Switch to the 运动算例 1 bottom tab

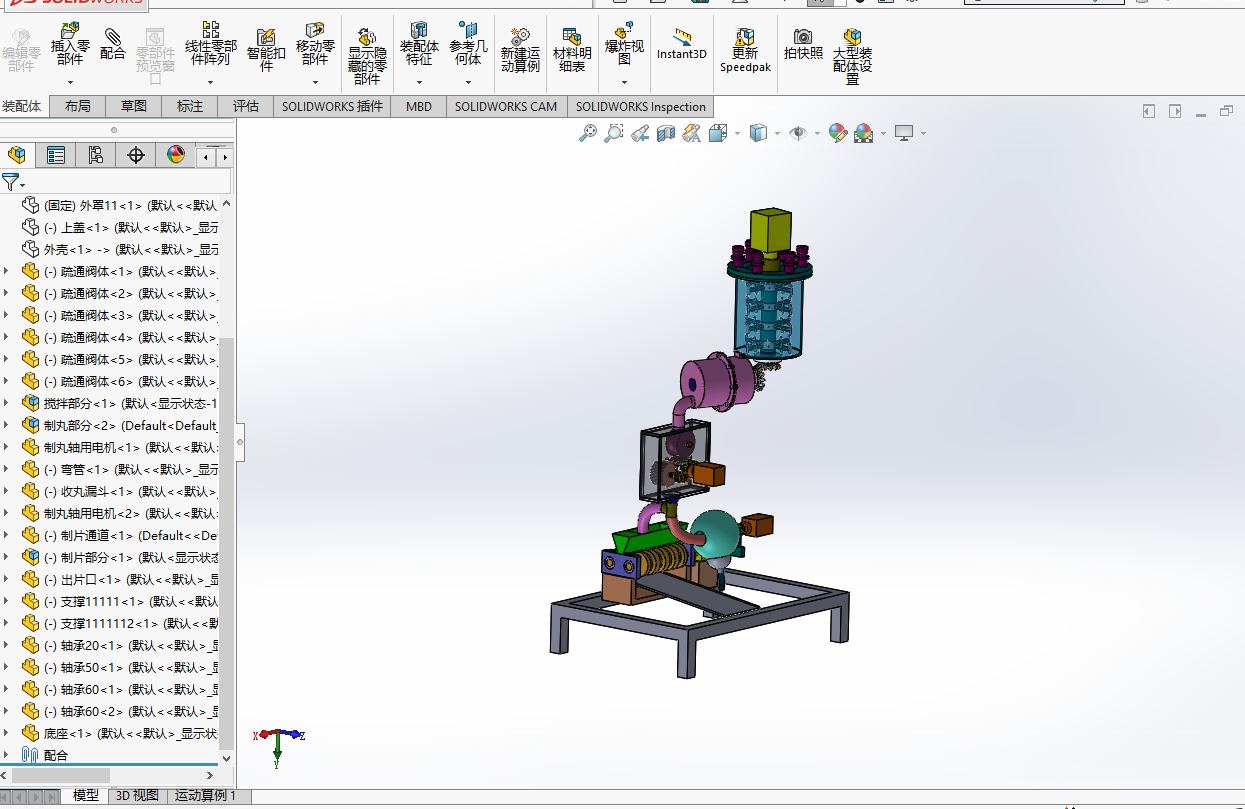click(x=206, y=796)
